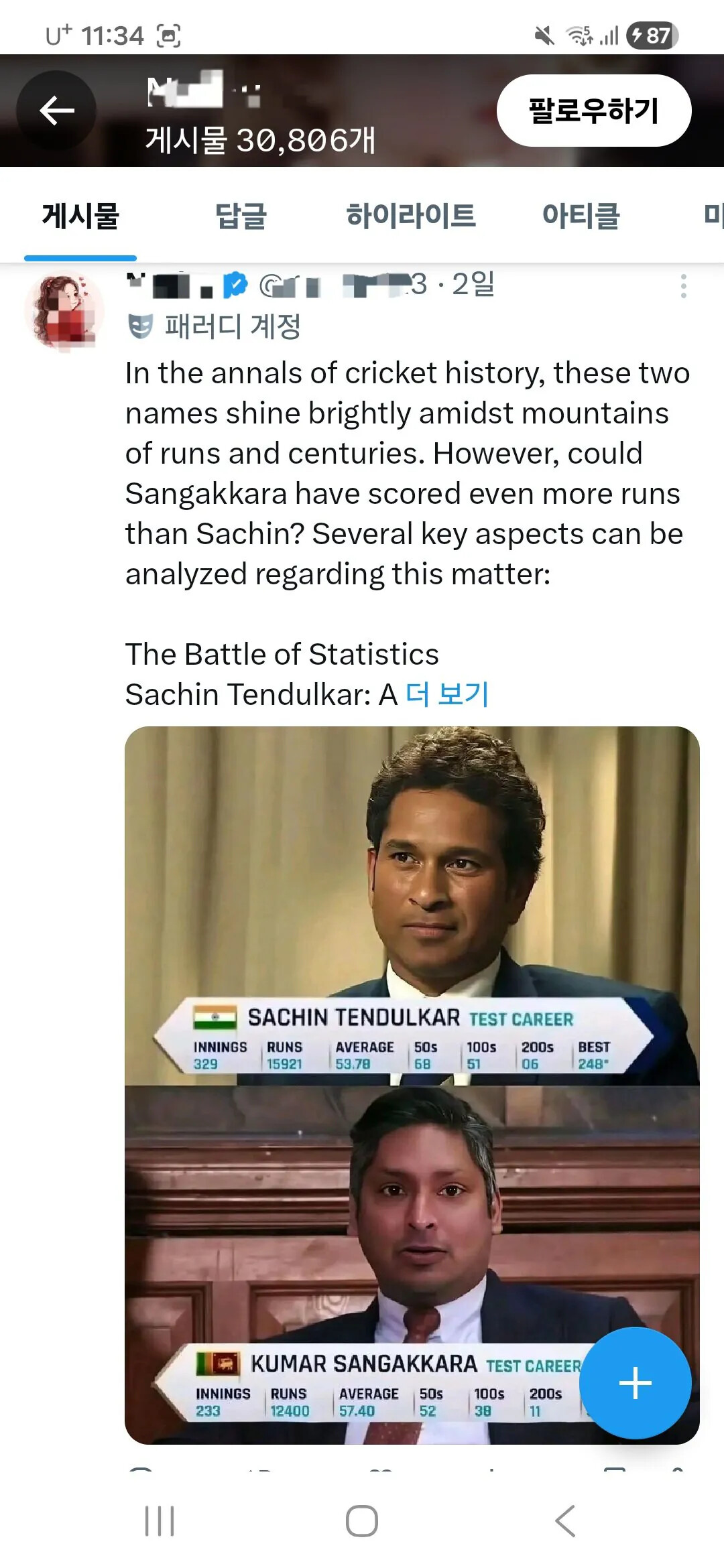Viewport: 724px width, 1568px height.
Task: Tap the 패러디 계정 label
Action: pyautogui.click(x=233, y=326)
